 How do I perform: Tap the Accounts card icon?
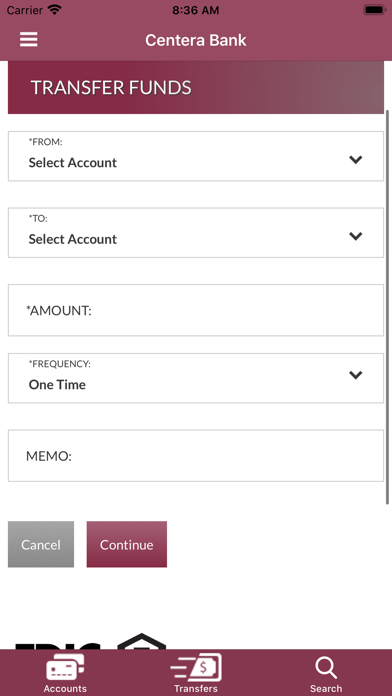[65, 667]
